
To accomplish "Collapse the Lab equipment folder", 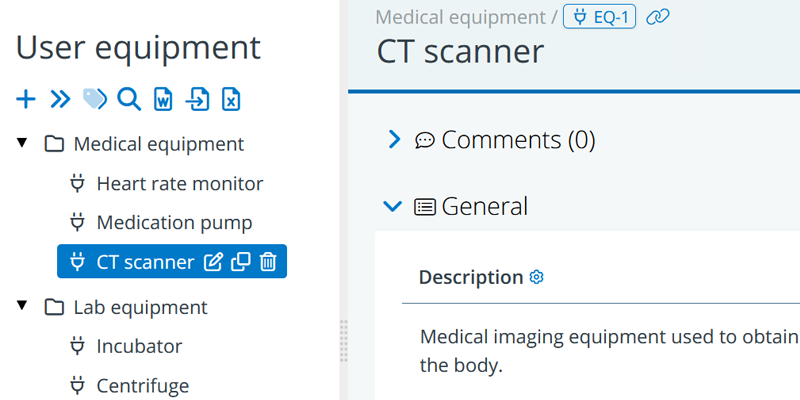I will 22,306.
